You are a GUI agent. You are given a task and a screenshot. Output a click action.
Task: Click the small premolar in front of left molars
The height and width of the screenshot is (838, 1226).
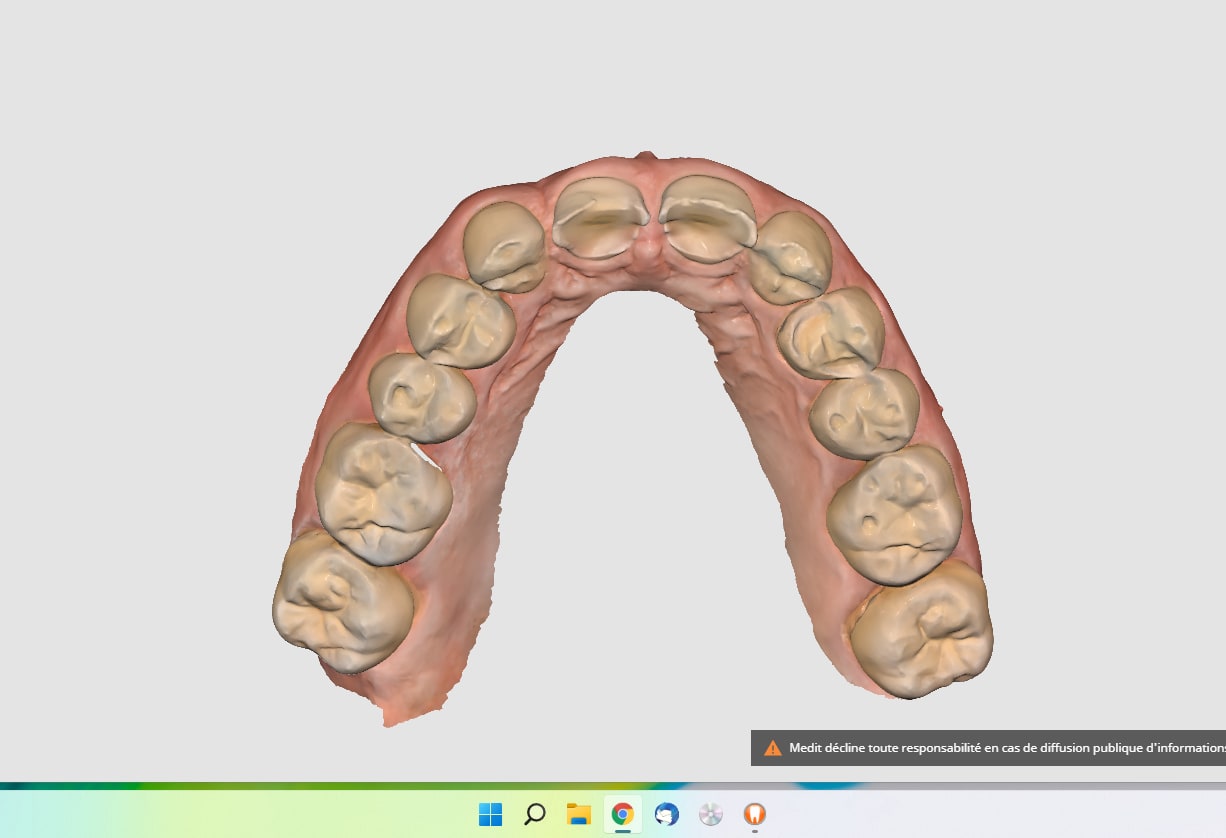[422, 398]
